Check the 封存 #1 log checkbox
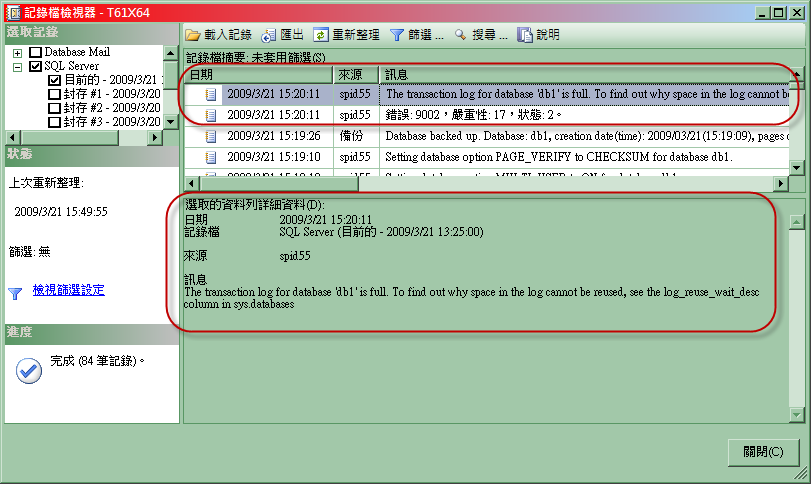 (x=54, y=94)
